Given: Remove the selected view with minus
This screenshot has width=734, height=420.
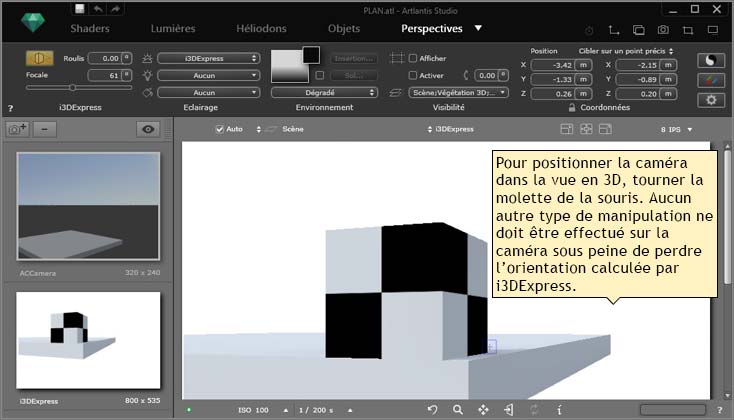Looking at the screenshot, I should [44, 129].
